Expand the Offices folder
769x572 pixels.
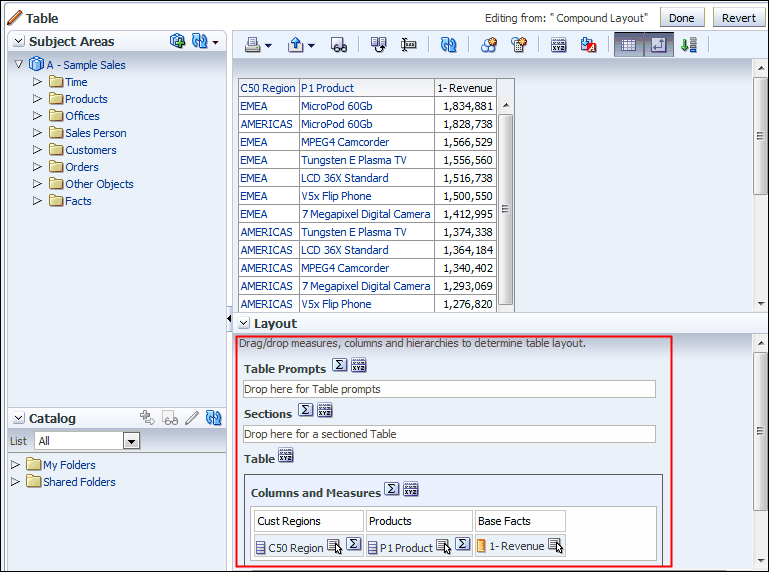(37, 116)
